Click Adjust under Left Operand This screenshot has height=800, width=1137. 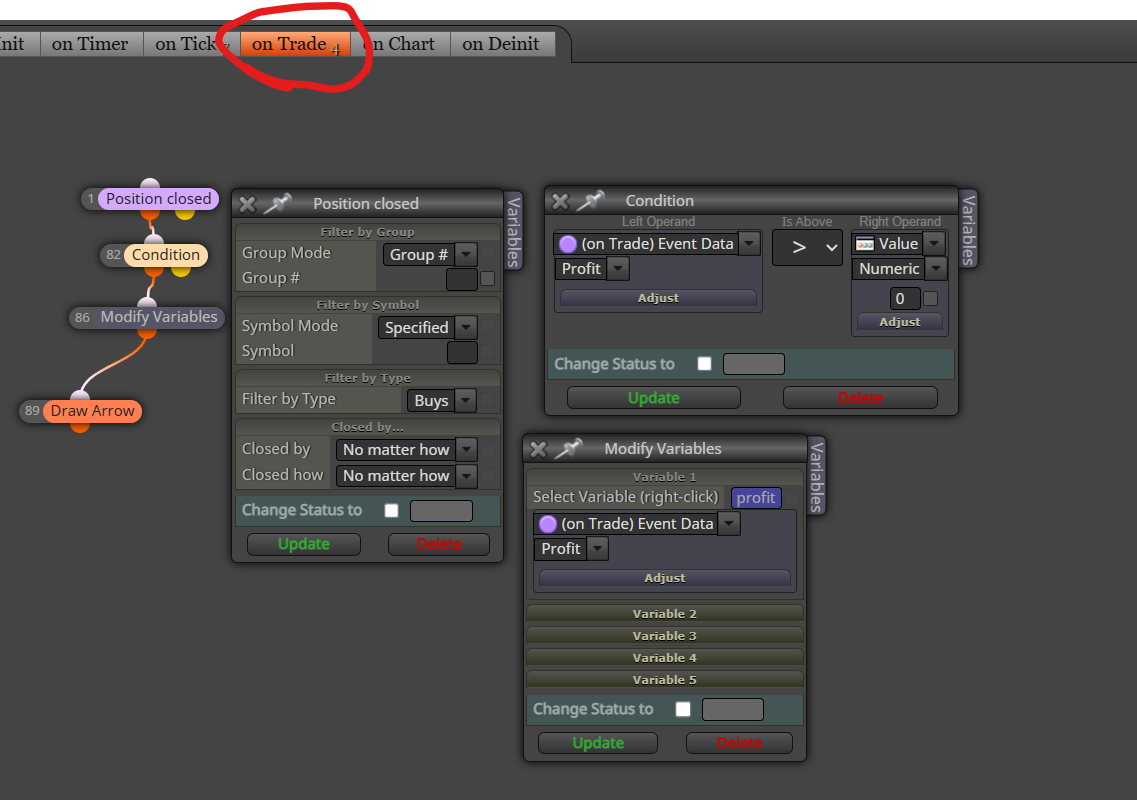click(658, 298)
